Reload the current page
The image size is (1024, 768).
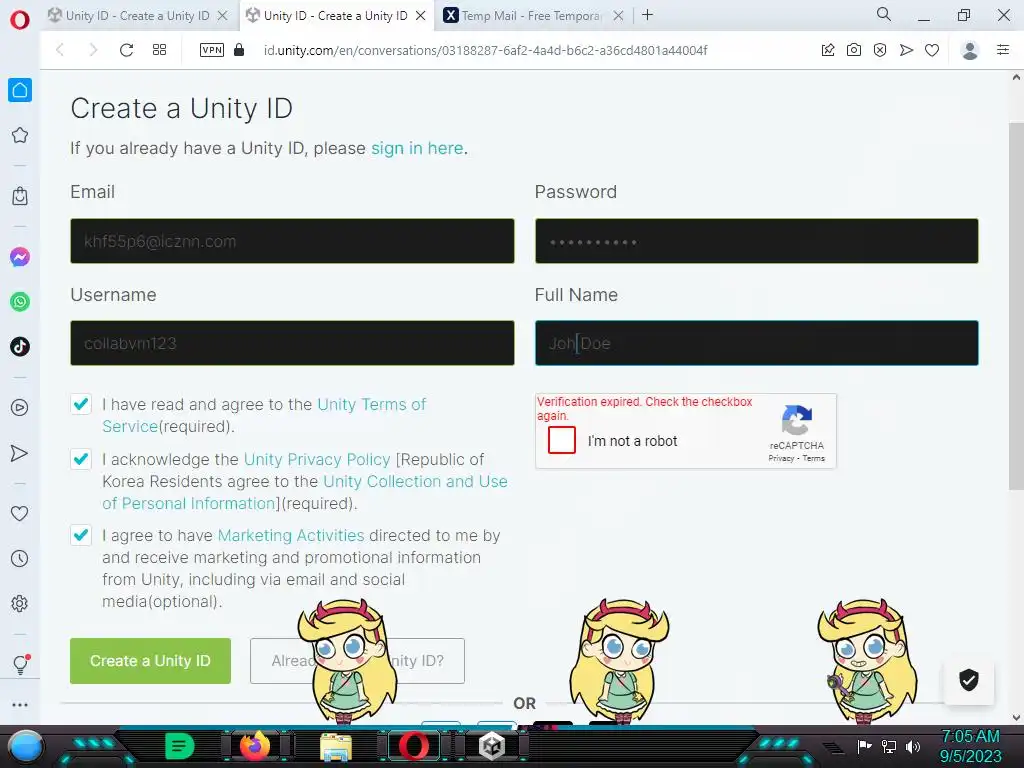127,50
